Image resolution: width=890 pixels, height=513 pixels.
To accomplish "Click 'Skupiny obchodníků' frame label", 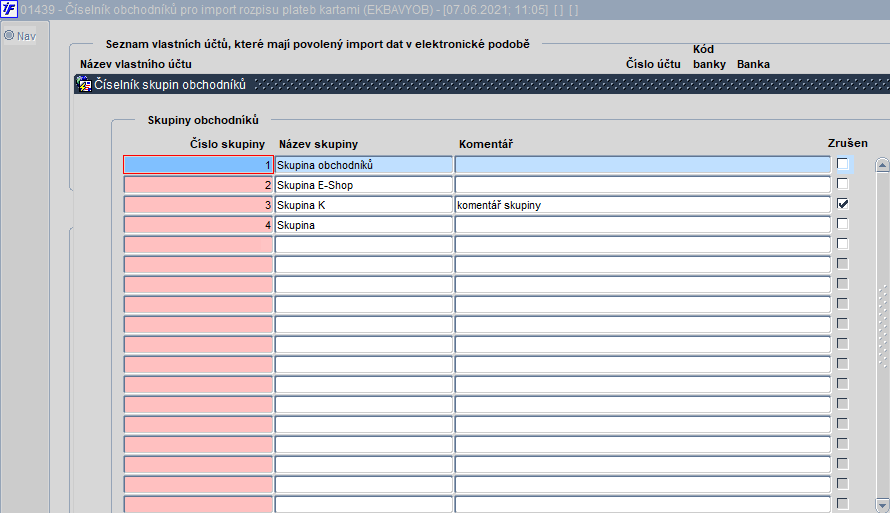I will [x=203, y=120].
